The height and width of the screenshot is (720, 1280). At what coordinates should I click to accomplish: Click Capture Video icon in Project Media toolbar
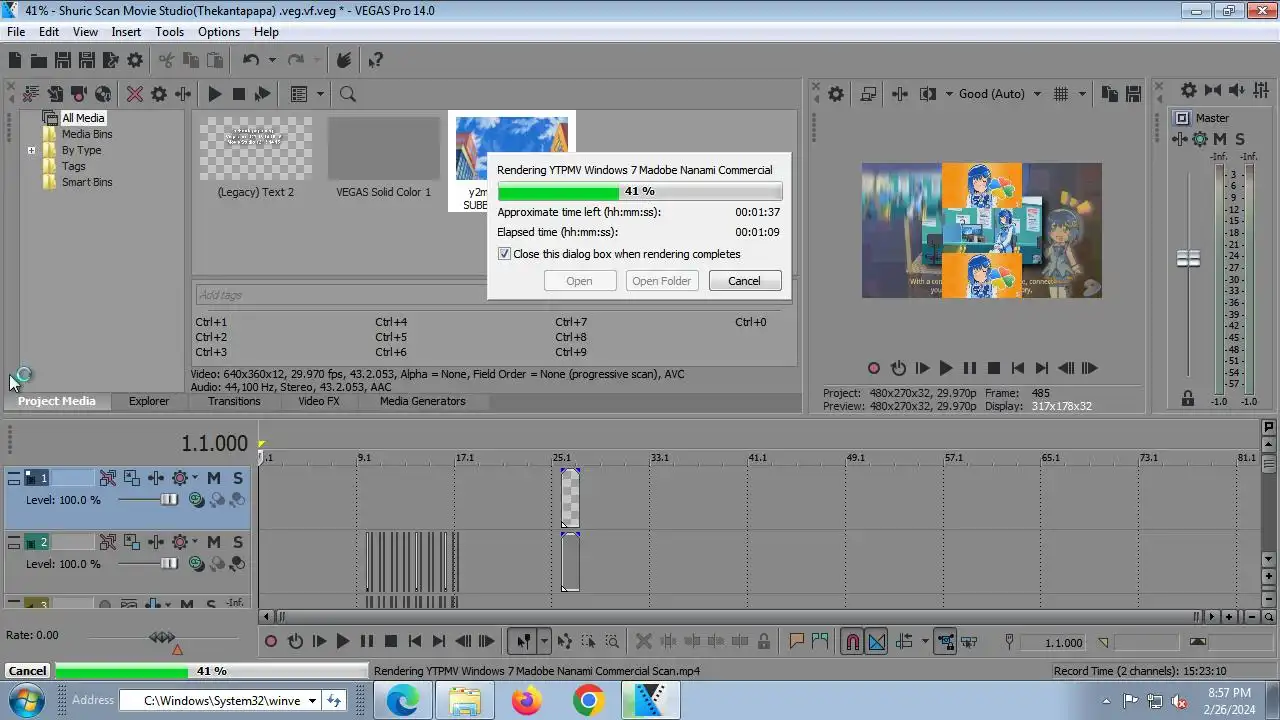click(x=79, y=94)
